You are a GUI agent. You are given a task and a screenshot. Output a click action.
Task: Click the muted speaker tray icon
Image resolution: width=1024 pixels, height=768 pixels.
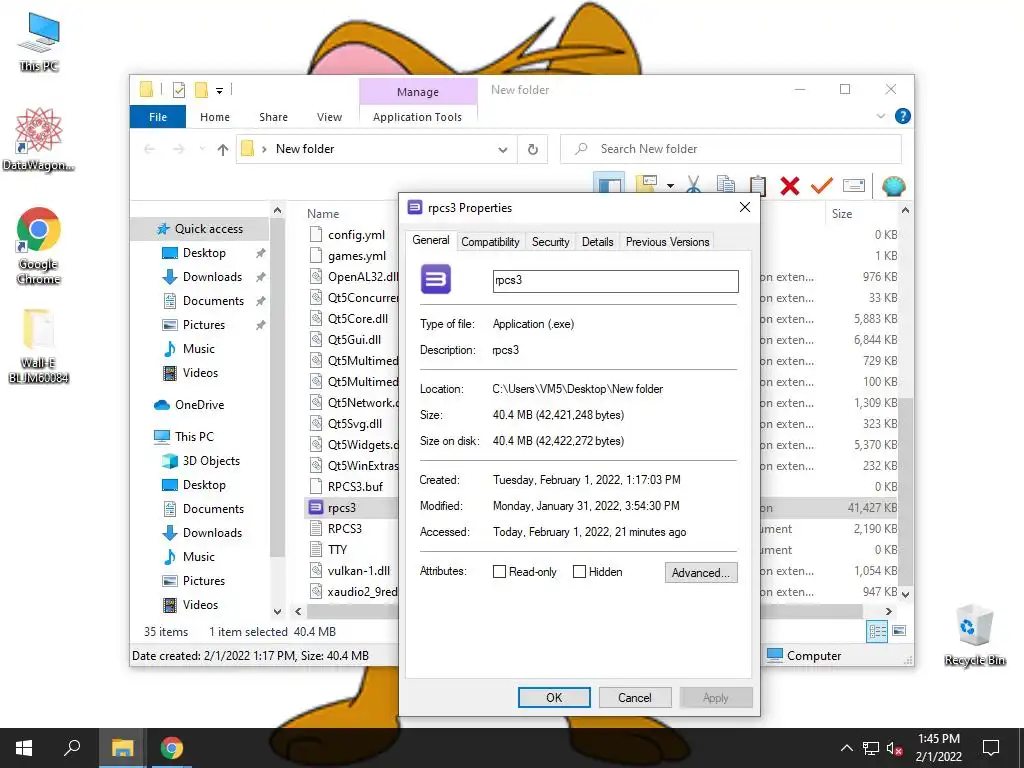tap(894, 748)
